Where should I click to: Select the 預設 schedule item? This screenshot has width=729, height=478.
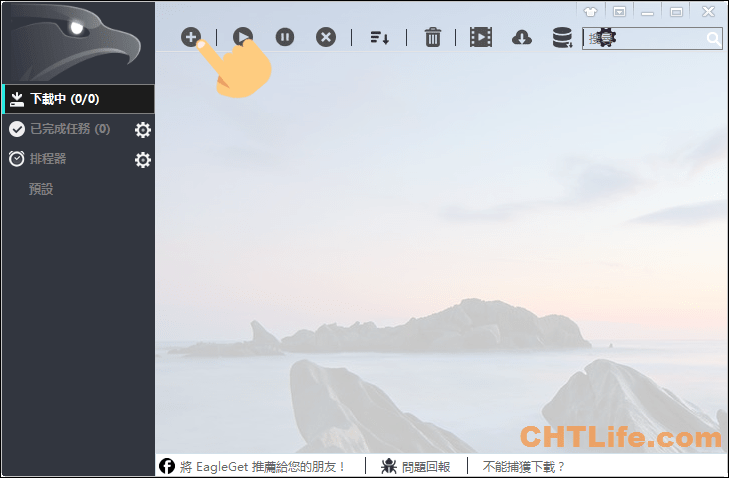click(x=41, y=189)
